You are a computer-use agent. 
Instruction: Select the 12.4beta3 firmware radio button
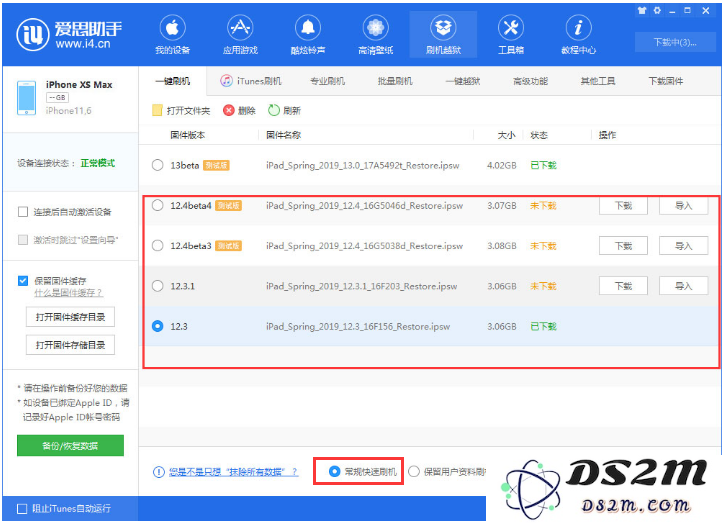coord(157,246)
